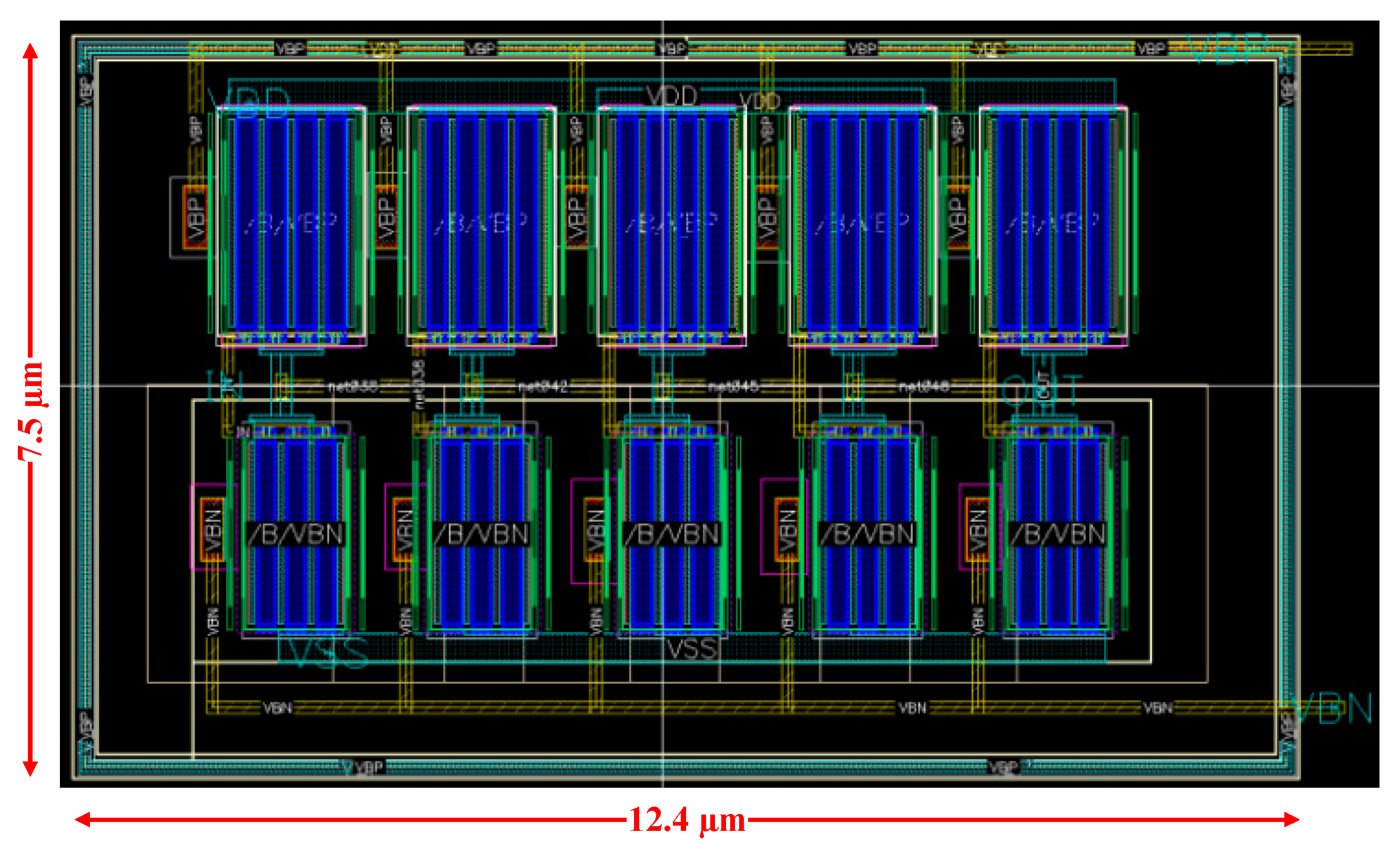Select the first /B/VBN NMOS transistor cell

click(x=295, y=534)
